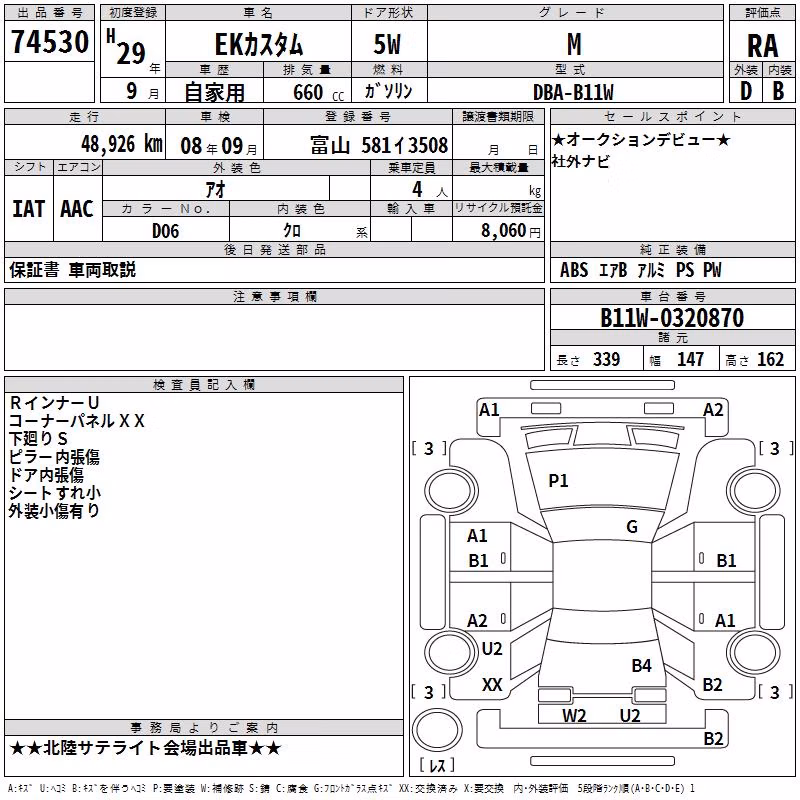Click chassis number B11W-0320870
Viewport: 800px width, 800px height.
tap(672, 318)
